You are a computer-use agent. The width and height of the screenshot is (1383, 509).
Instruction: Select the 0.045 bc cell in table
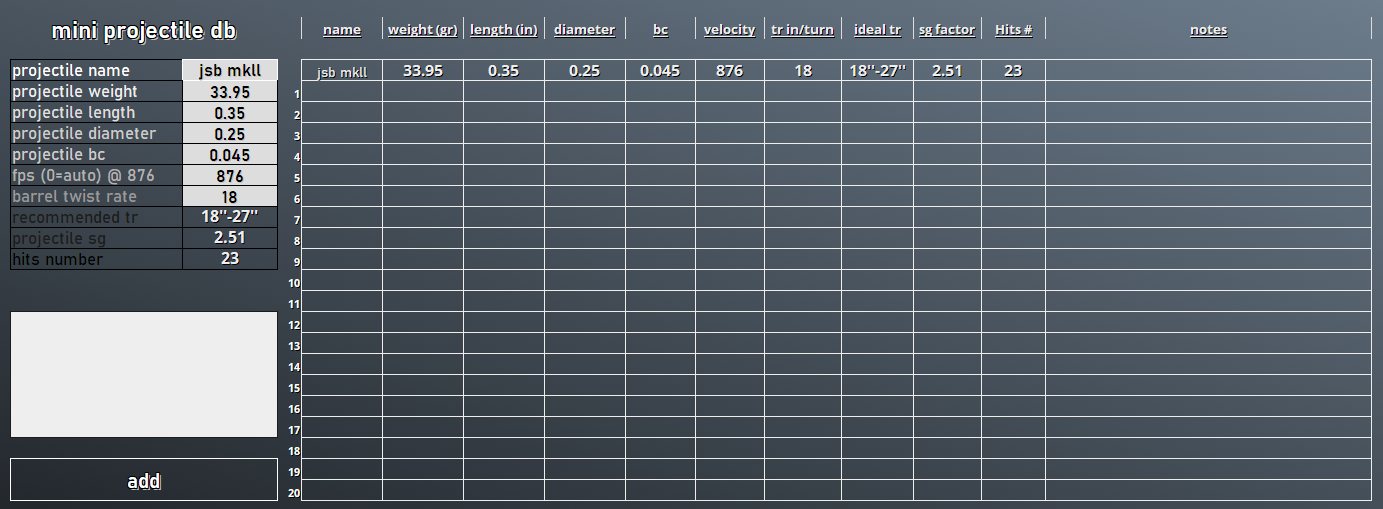(x=660, y=71)
